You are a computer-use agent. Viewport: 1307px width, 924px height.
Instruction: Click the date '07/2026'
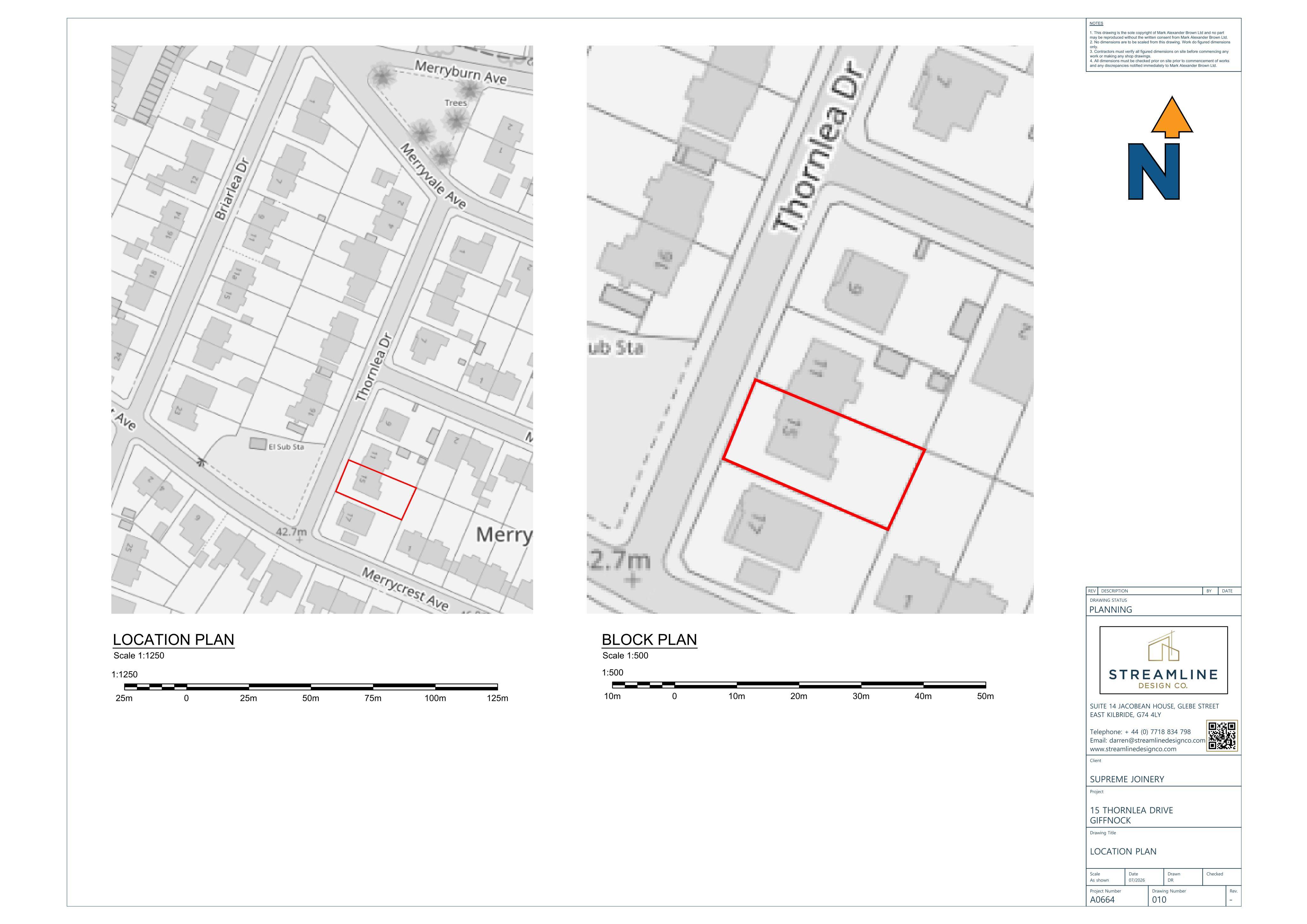pos(1137,880)
